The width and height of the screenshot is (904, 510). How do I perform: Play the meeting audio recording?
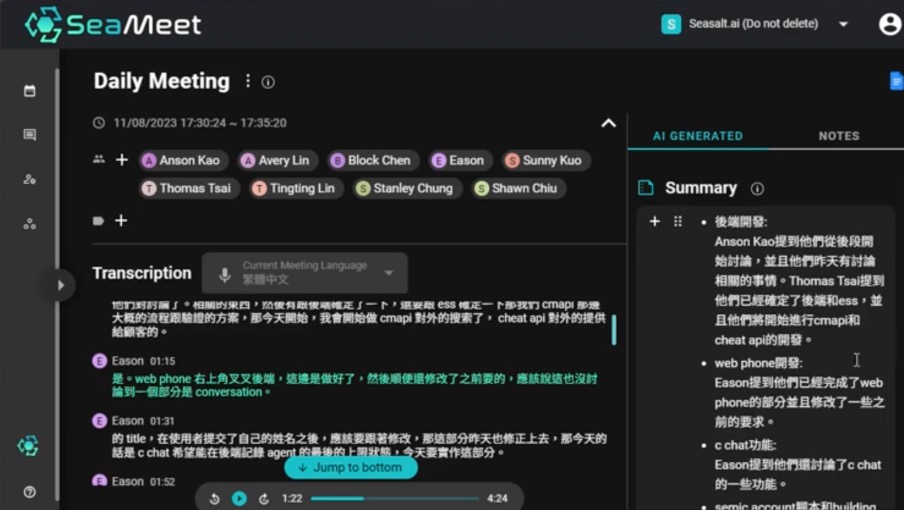click(239, 498)
